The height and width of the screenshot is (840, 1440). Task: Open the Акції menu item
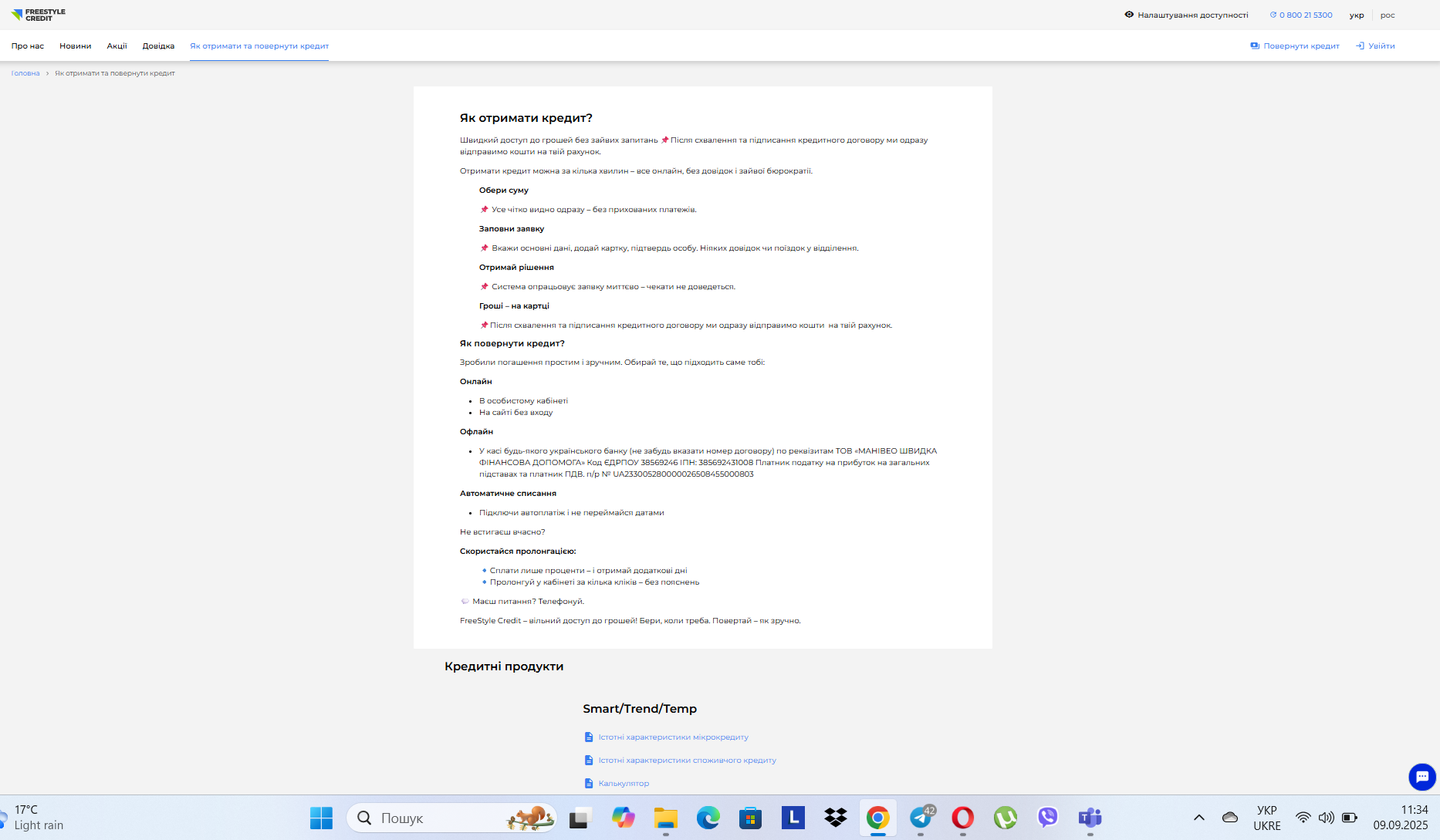117,46
